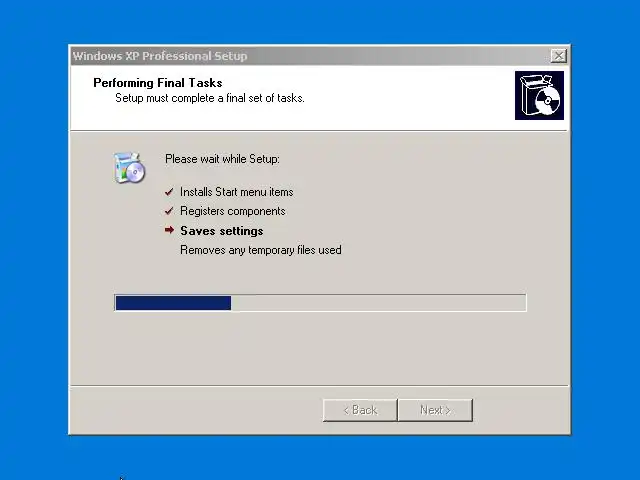Screen dimensions: 640x480
Task: Click Removes any temporary files used text
Action: pos(261,250)
